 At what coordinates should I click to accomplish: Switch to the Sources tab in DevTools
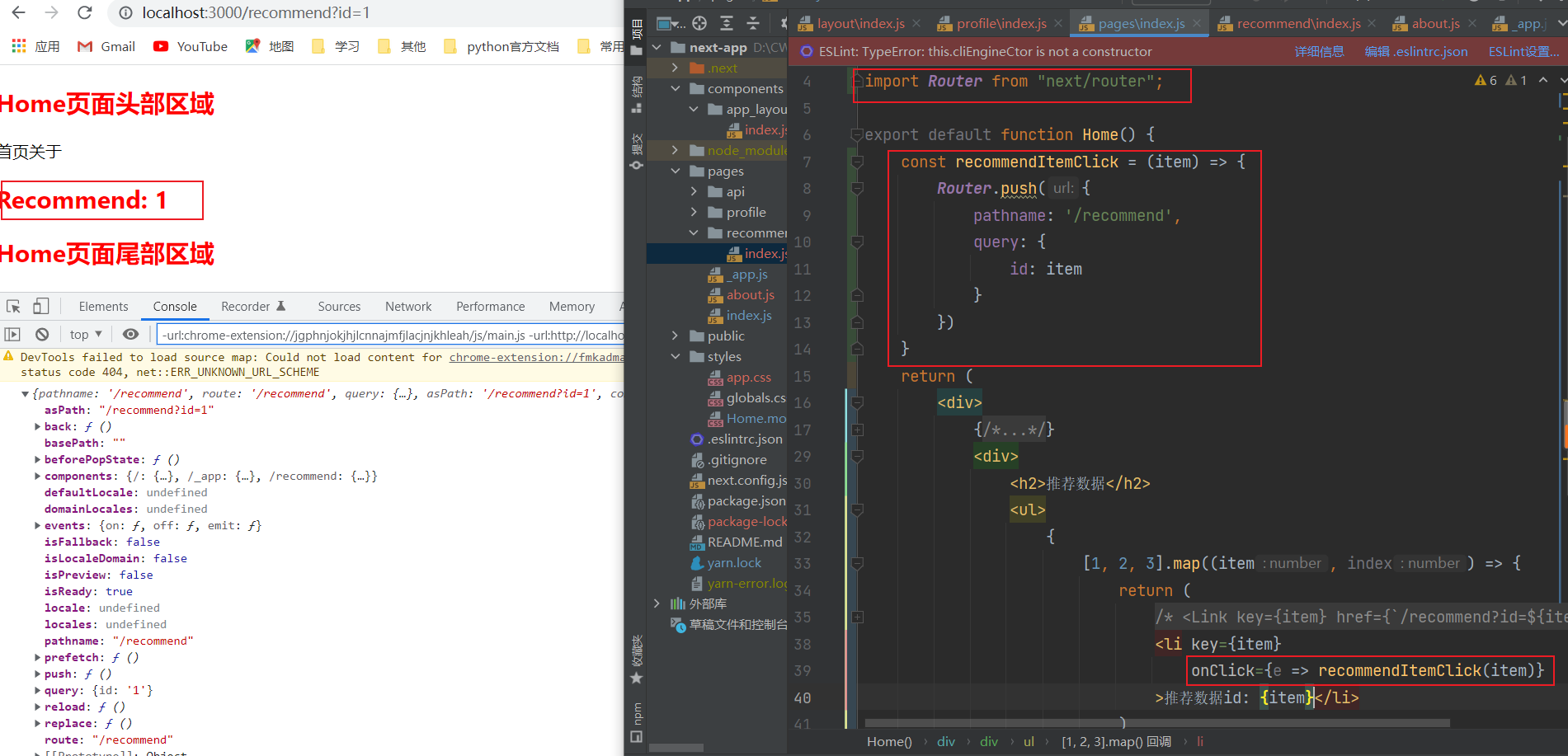tap(339, 307)
